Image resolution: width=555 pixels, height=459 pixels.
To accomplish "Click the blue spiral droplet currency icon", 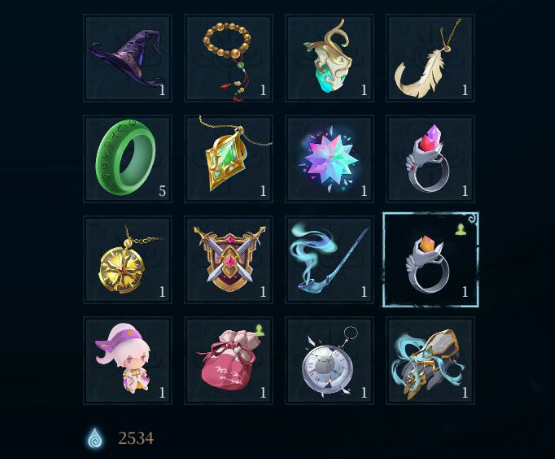I will 96,438.
